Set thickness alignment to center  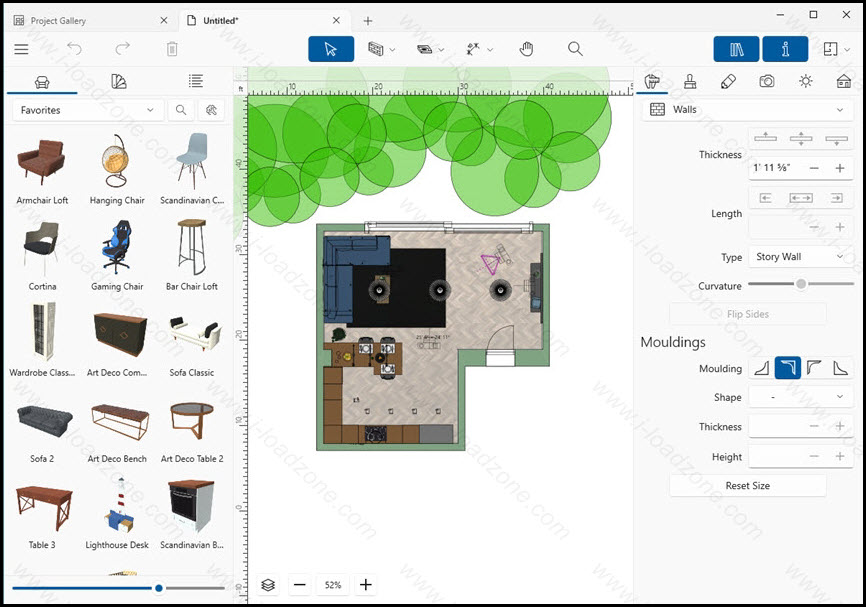pos(801,138)
